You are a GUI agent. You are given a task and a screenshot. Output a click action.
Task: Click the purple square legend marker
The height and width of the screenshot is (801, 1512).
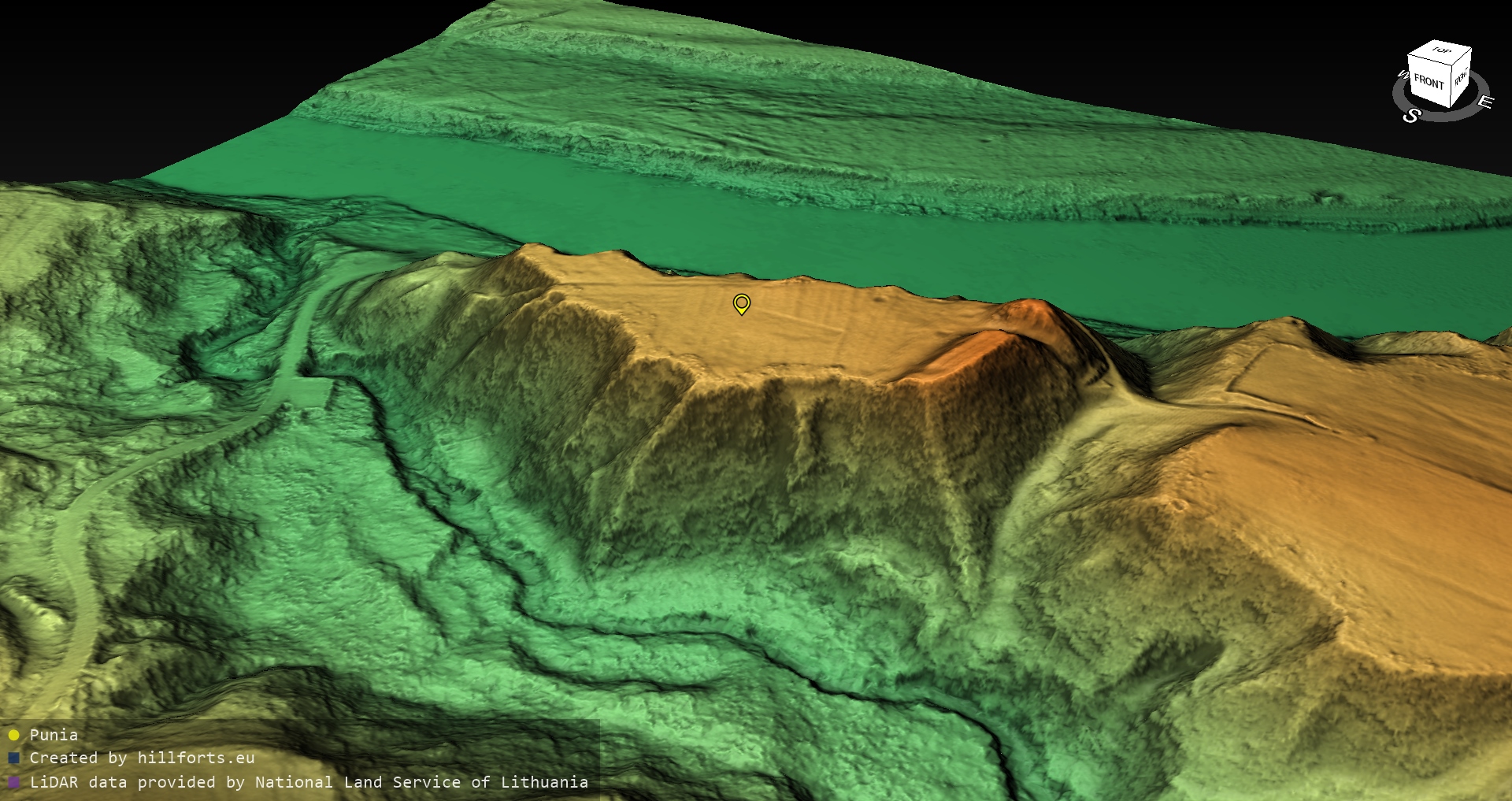[13, 782]
